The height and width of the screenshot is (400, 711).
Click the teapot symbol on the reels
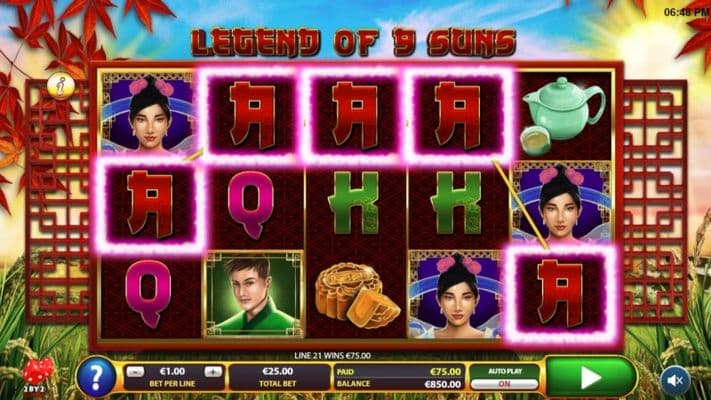point(562,116)
